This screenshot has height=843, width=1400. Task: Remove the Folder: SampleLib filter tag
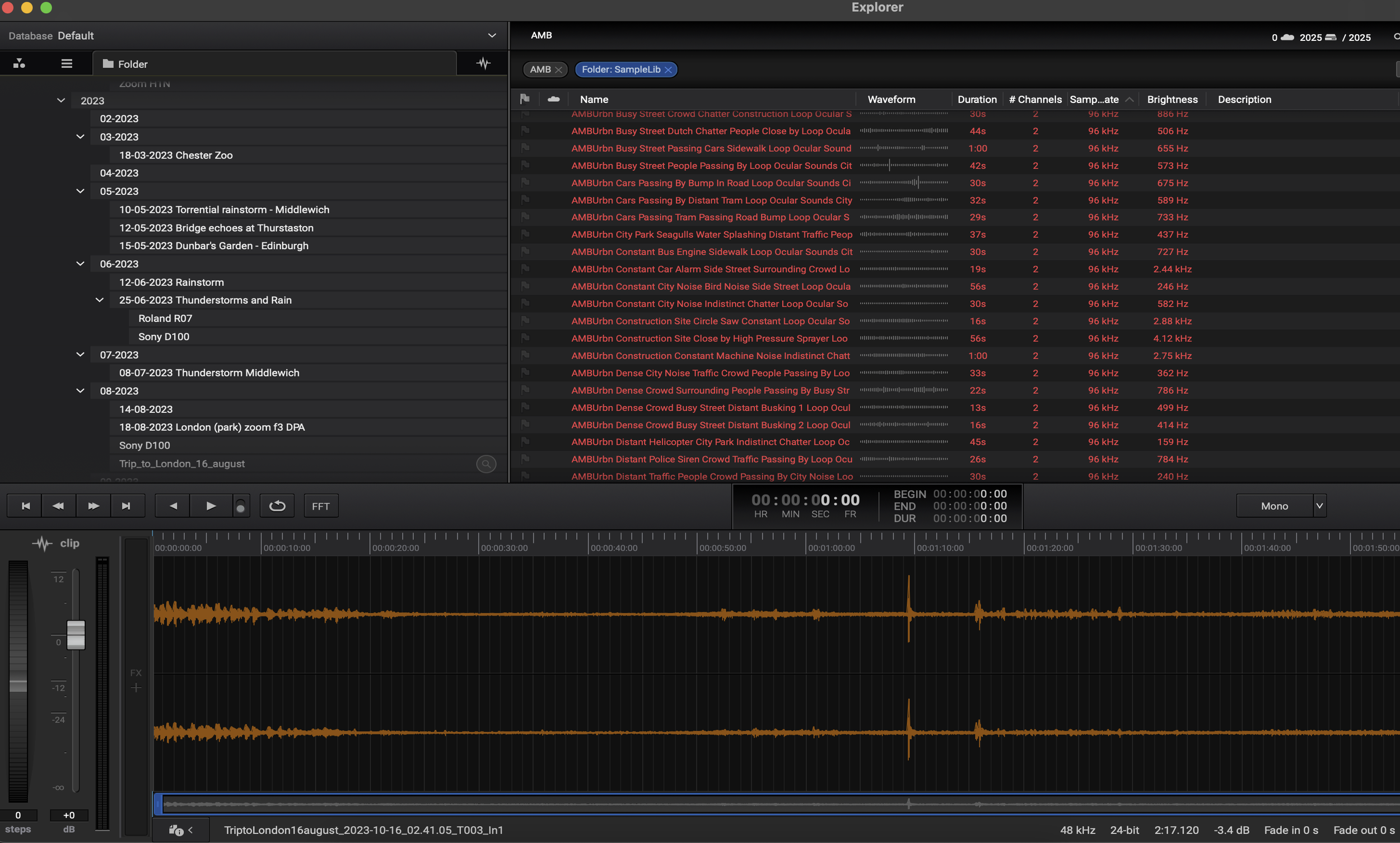tap(668, 70)
